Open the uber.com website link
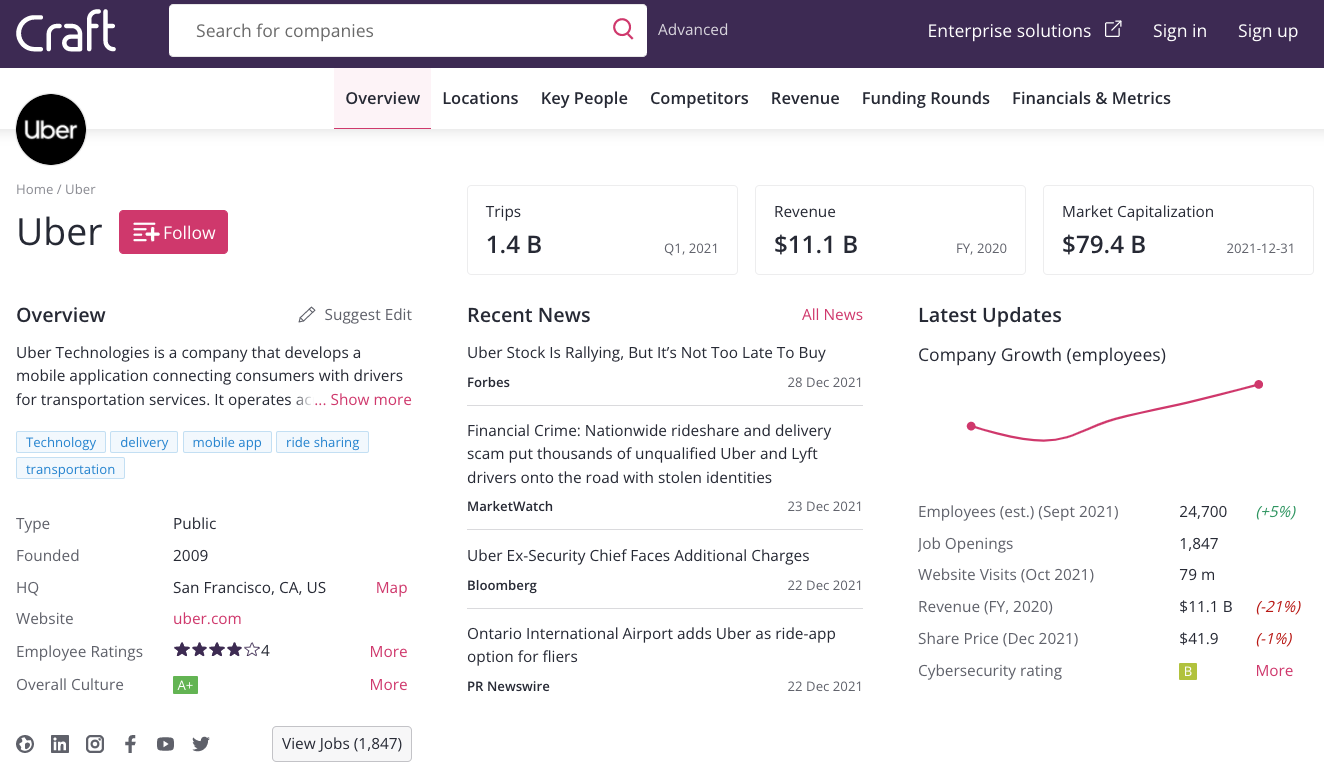The width and height of the screenshot is (1324, 771). click(x=207, y=618)
